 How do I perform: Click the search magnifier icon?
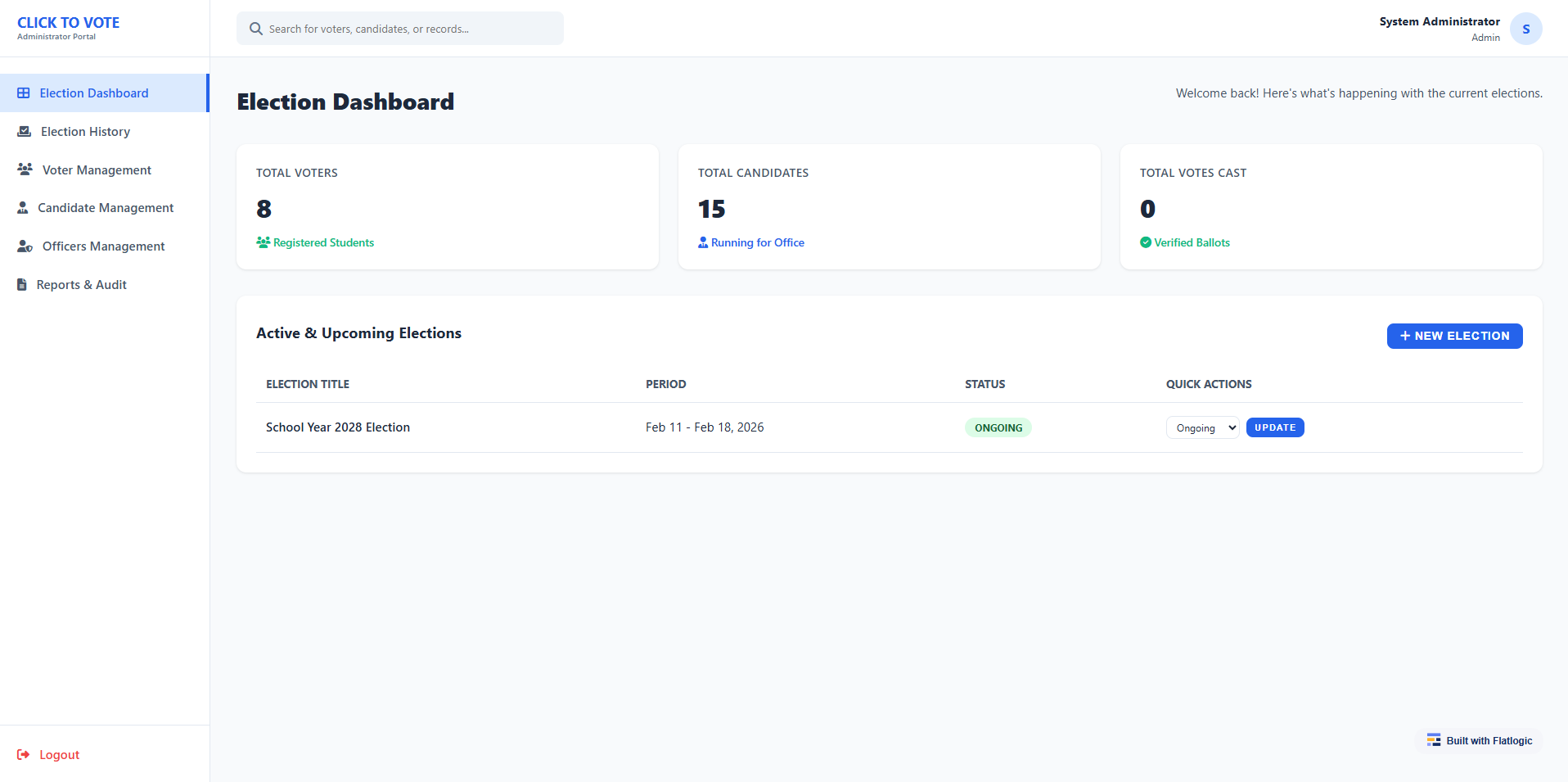(256, 29)
